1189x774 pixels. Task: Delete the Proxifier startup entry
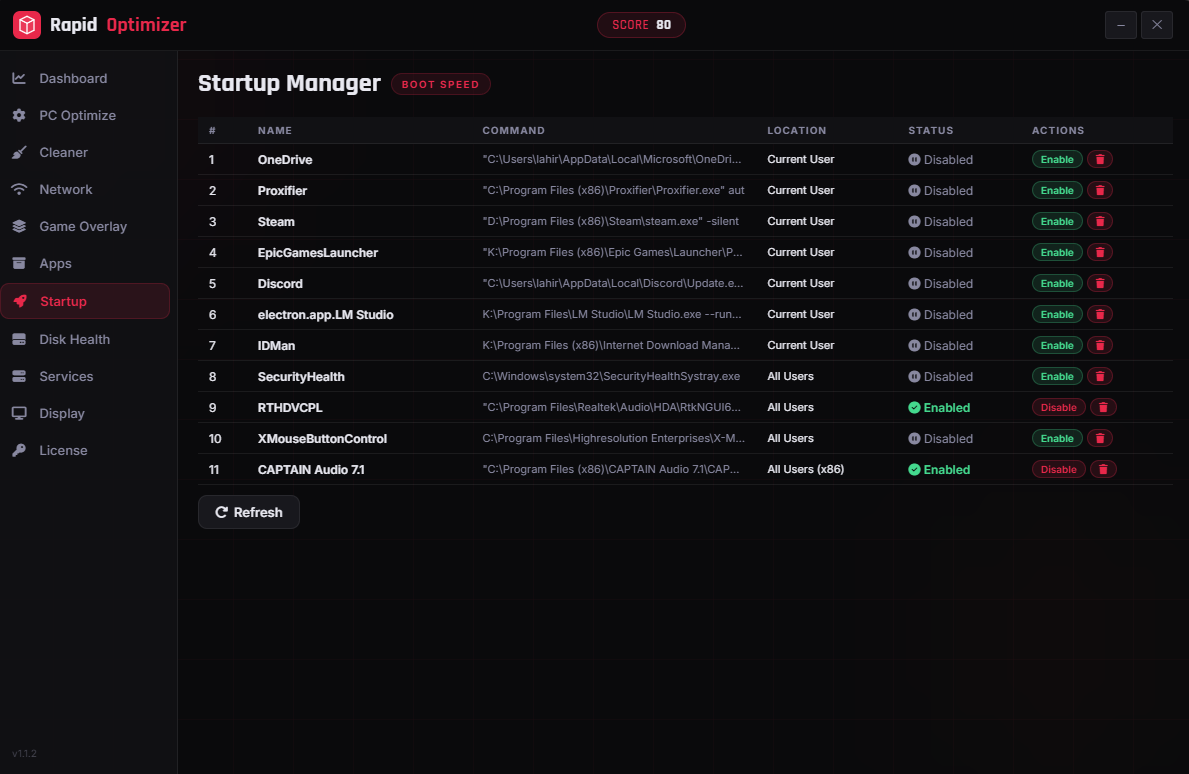1100,190
